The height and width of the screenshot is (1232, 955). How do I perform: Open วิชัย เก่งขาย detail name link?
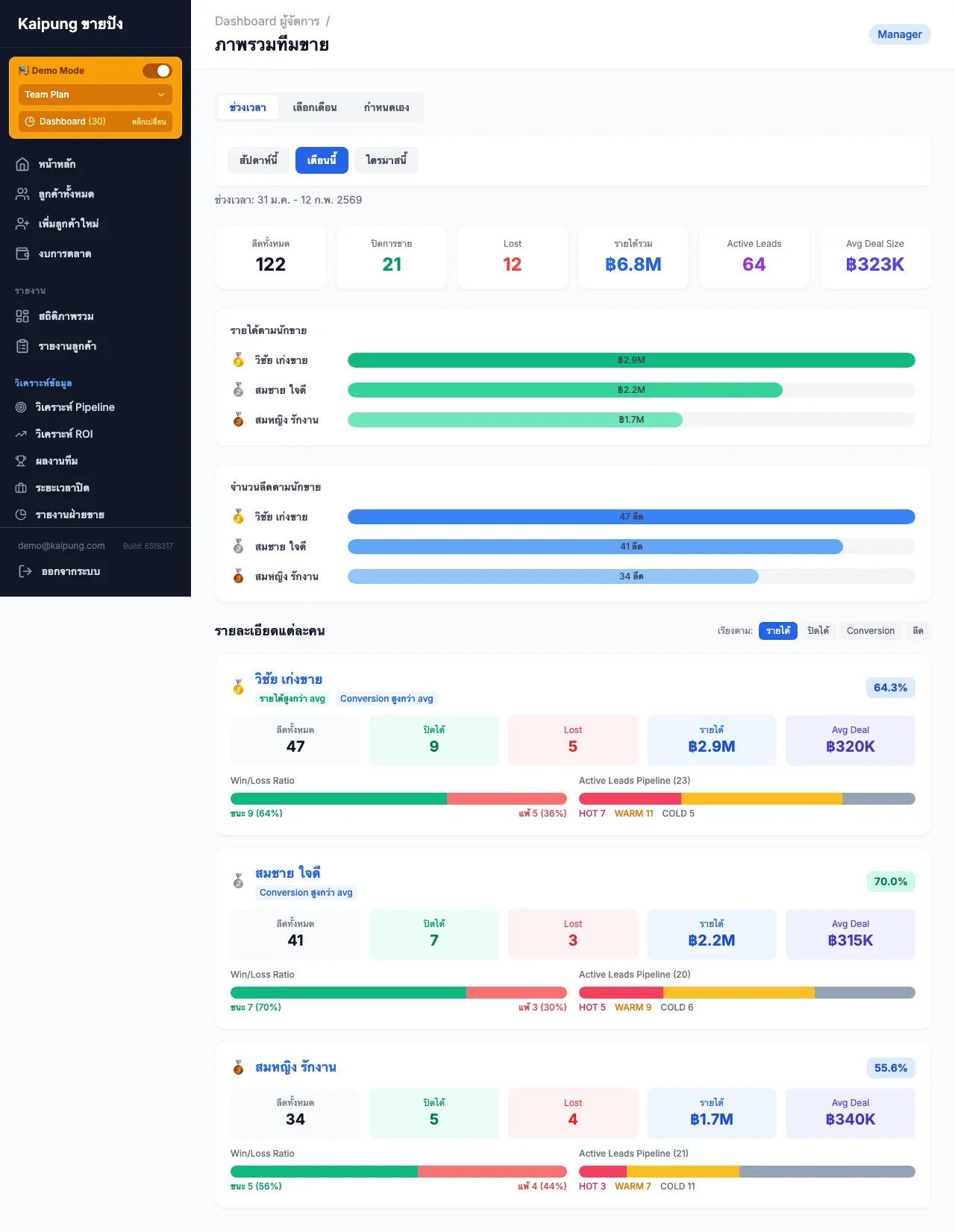(x=288, y=679)
